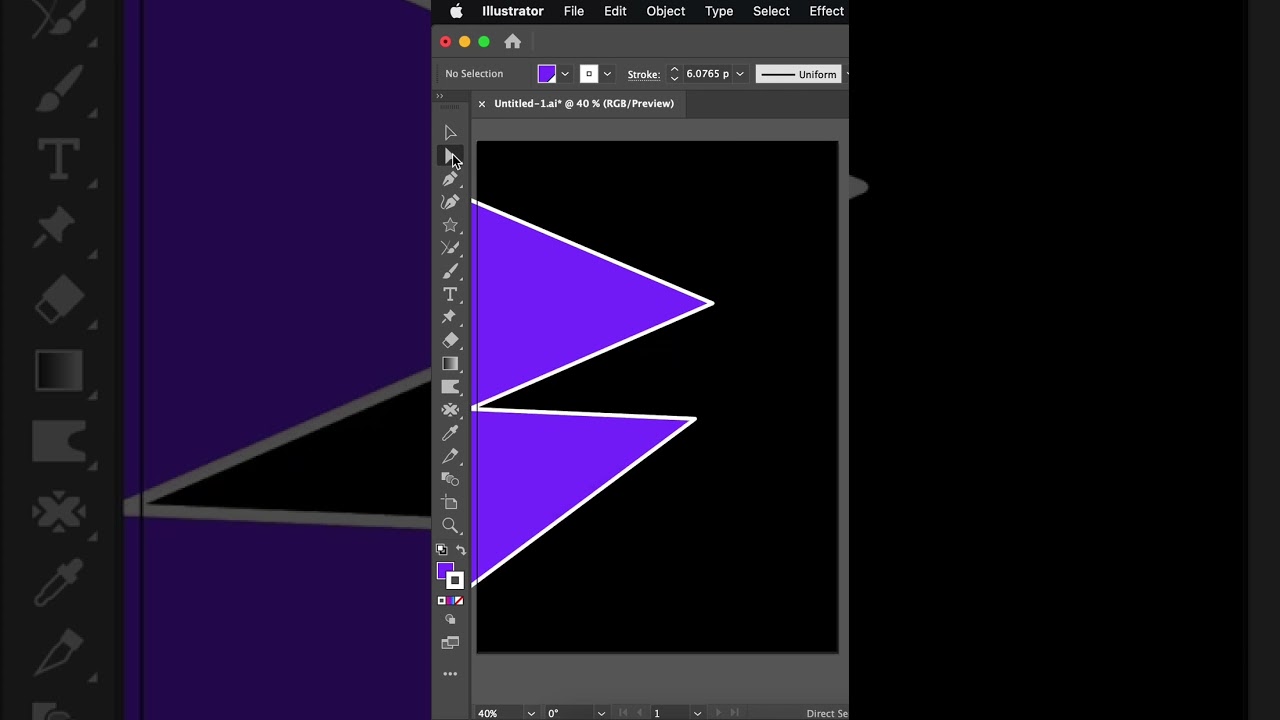Open the Effect menu
This screenshot has height=720, width=1280.
click(827, 11)
